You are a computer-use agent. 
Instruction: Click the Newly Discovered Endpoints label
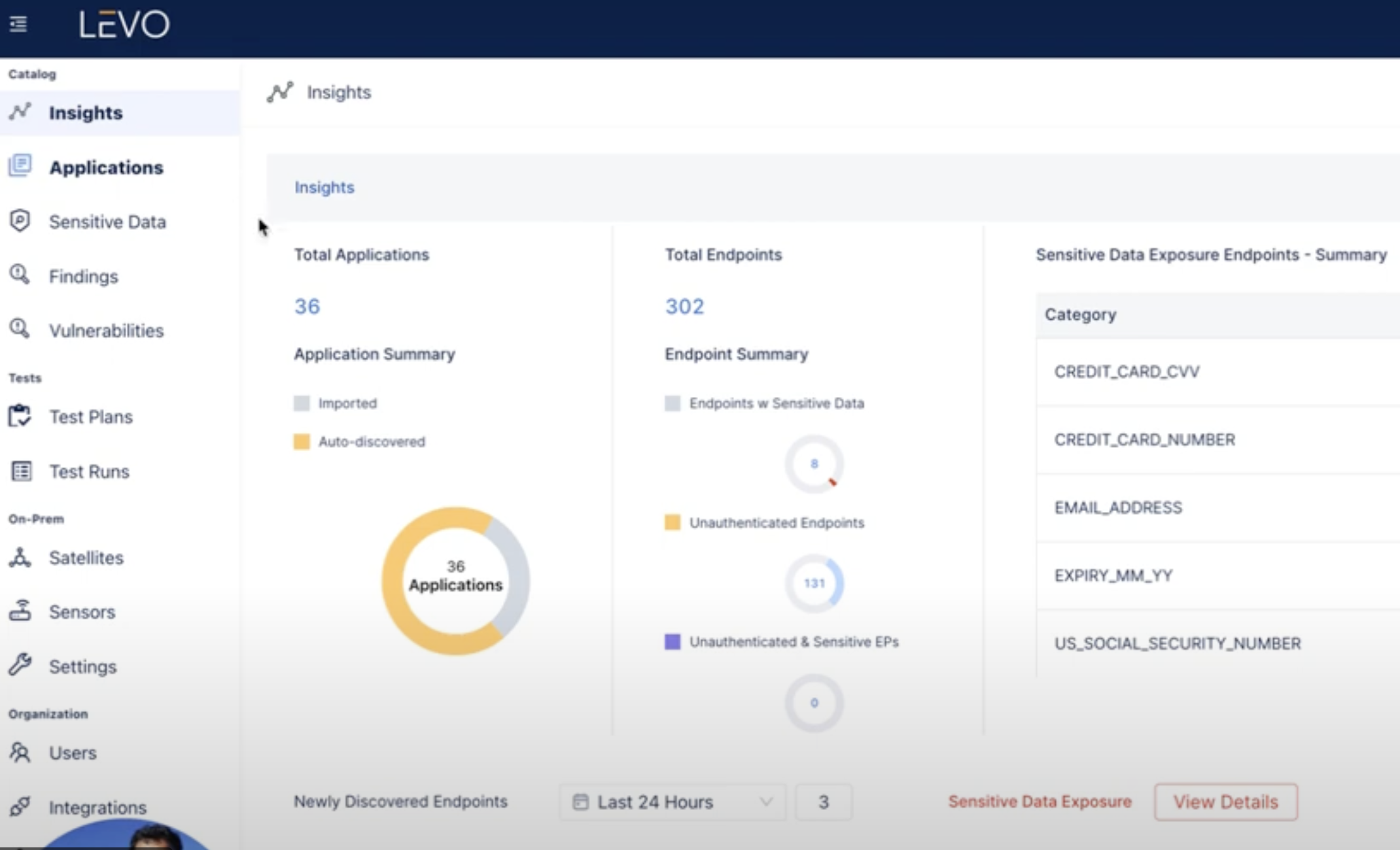tap(400, 802)
